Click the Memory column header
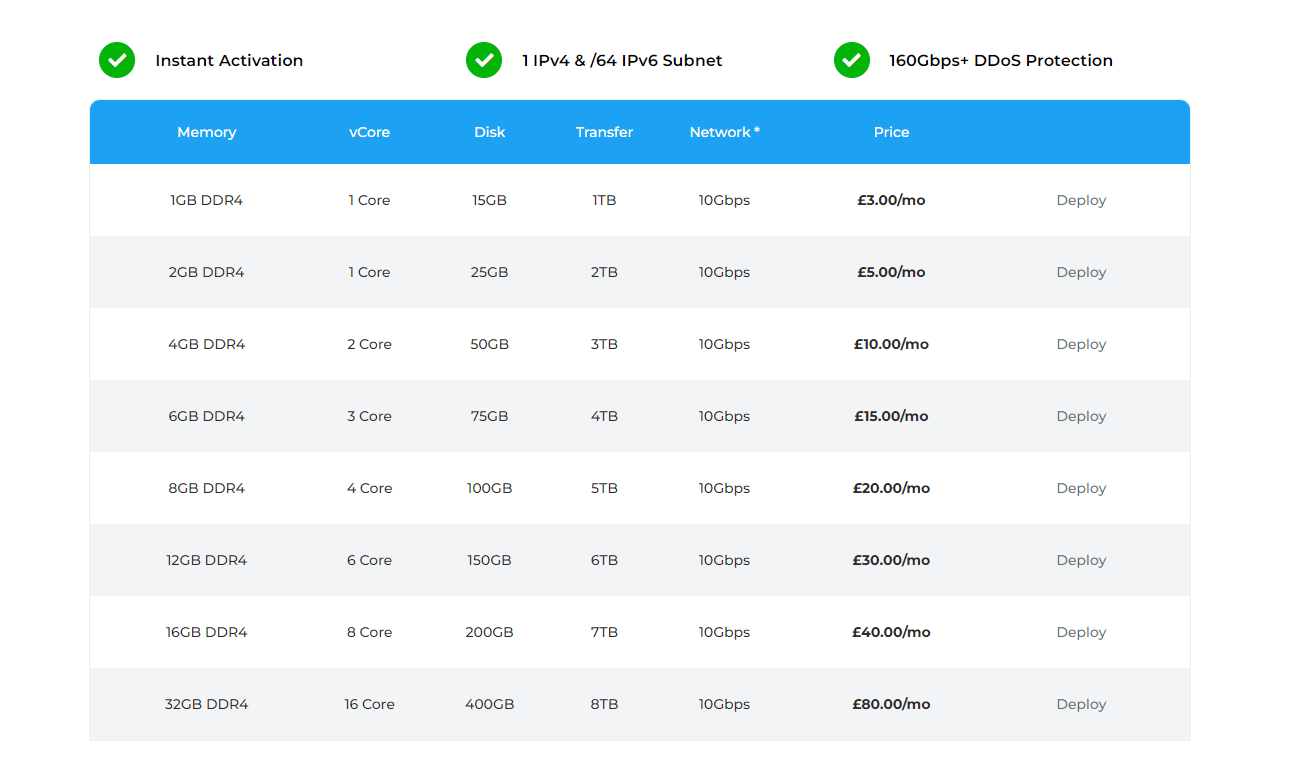1290x770 pixels. pos(207,132)
